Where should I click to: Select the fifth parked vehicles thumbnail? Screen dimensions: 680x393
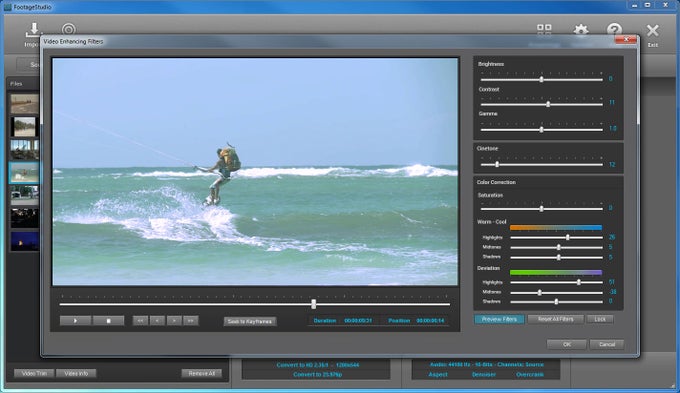pos(24,195)
